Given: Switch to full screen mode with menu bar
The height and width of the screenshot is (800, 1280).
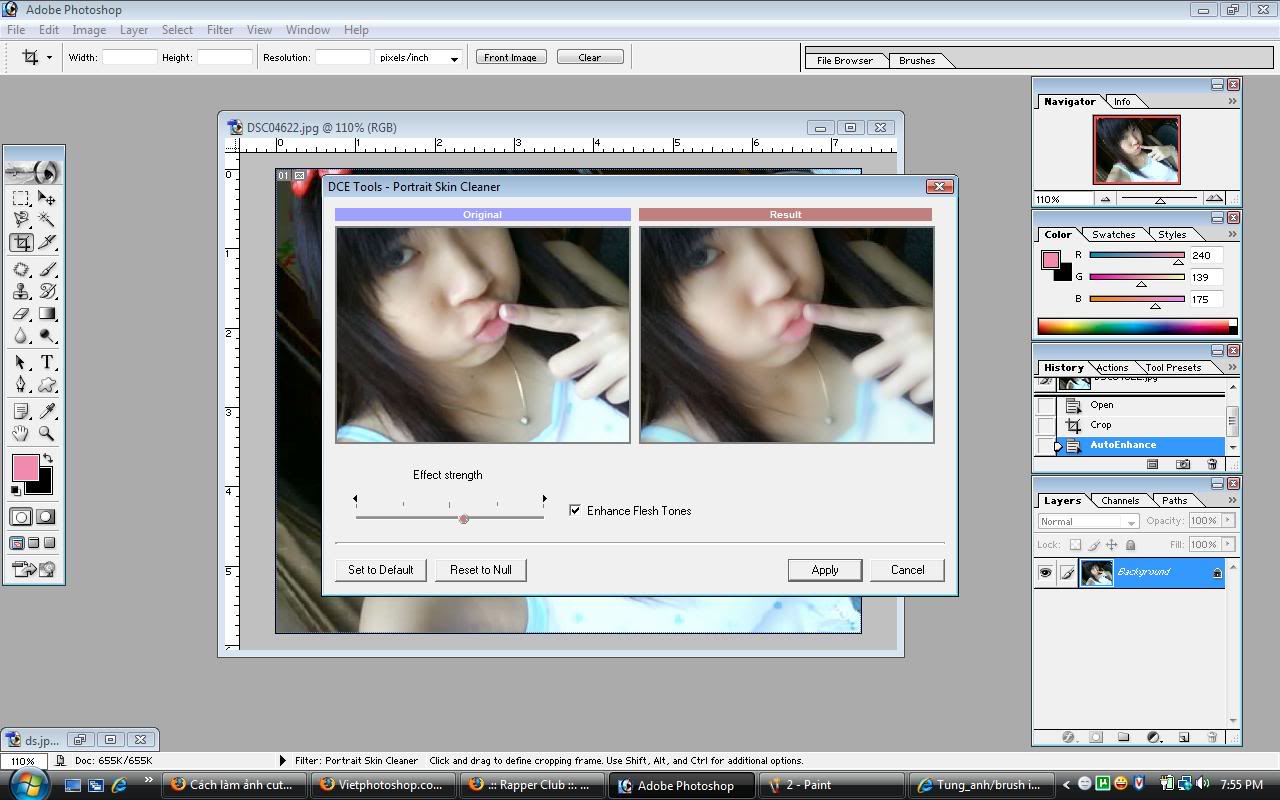Looking at the screenshot, I should tap(33, 543).
